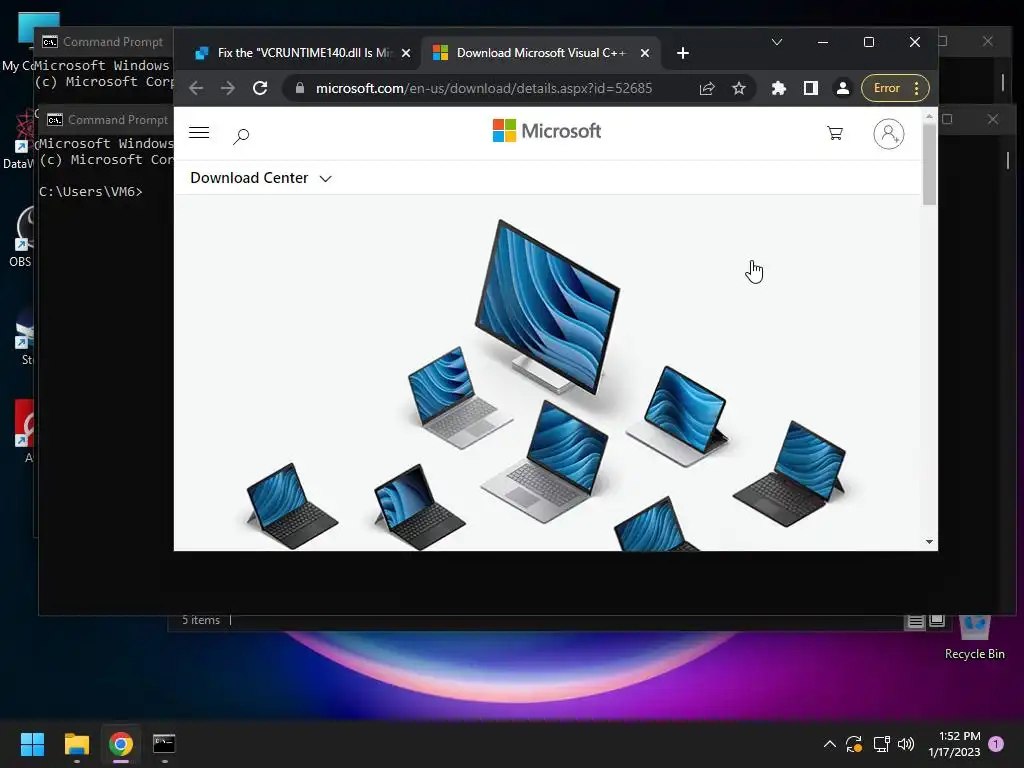Open Command Prompt from taskbar
Image resolution: width=1024 pixels, height=768 pixels.
(164, 744)
